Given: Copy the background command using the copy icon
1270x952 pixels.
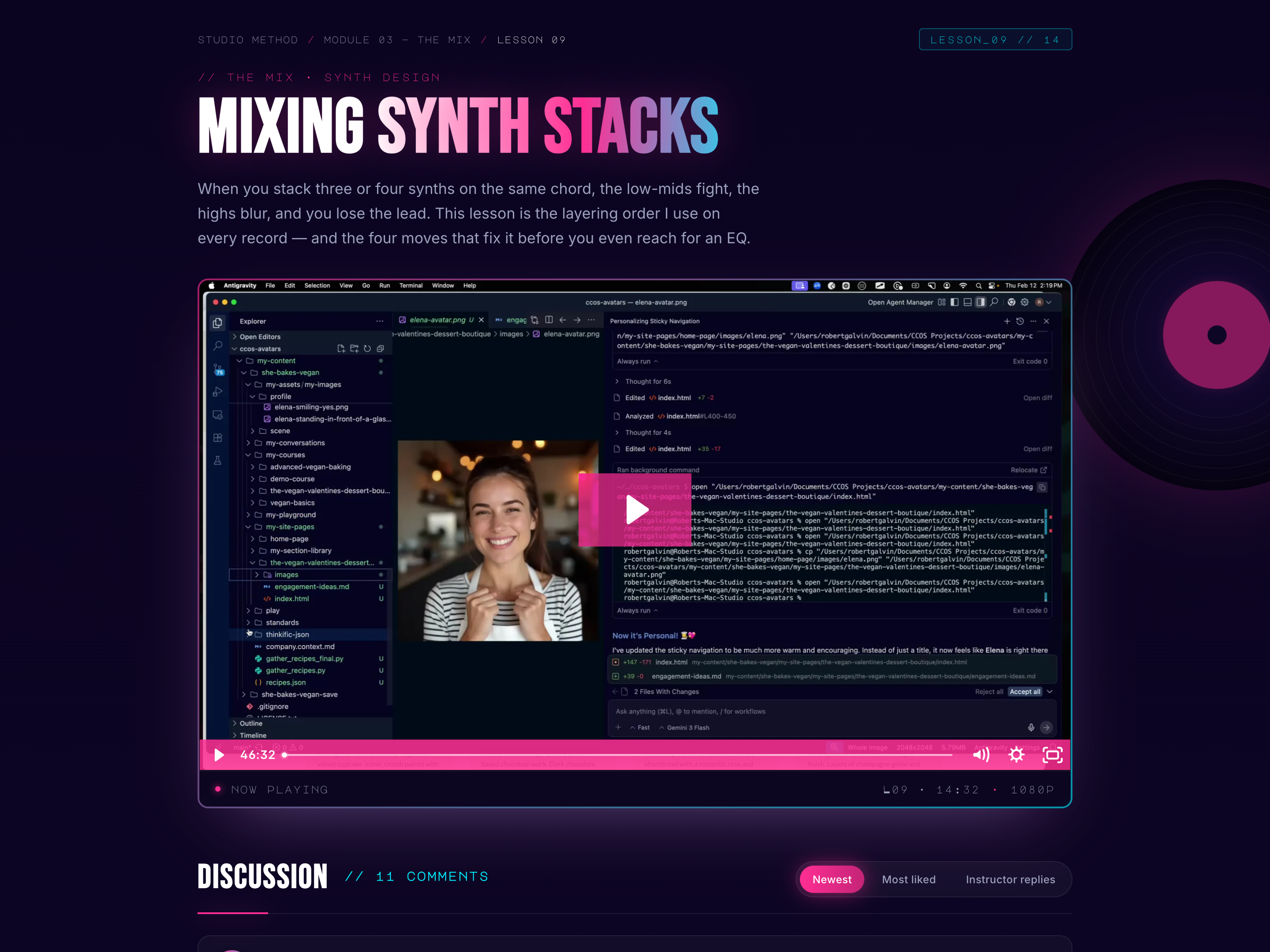Looking at the screenshot, I should pyautogui.click(x=1042, y=487).
